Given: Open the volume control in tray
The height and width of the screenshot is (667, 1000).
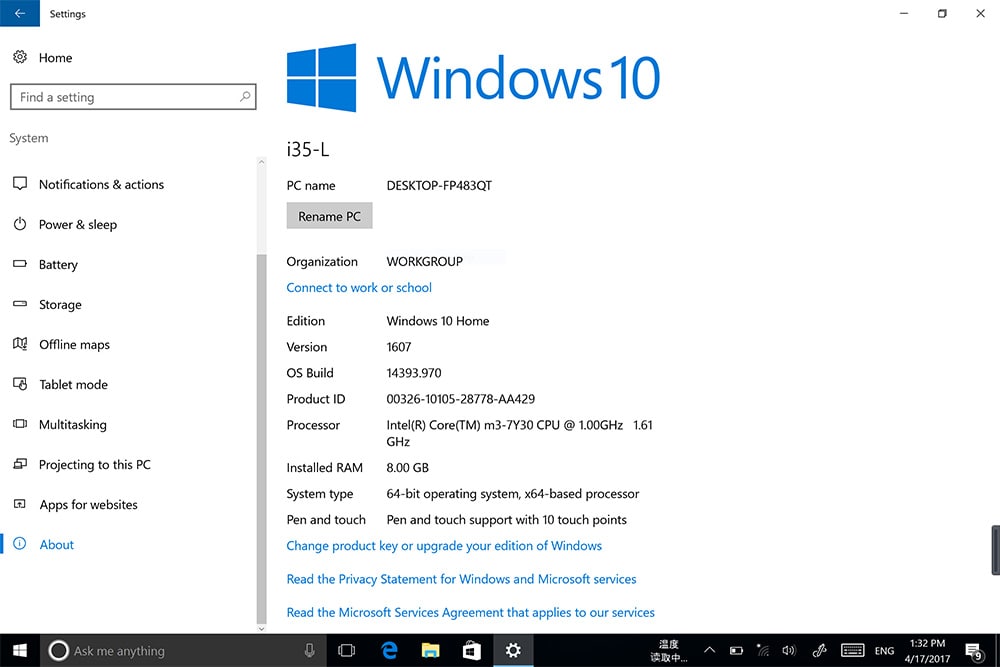Looking at the screenshot, I should pos(789,650).
